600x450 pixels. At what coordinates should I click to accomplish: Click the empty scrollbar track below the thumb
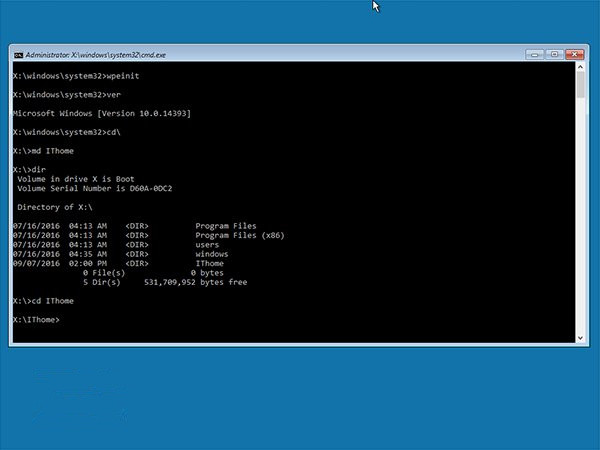580,214
